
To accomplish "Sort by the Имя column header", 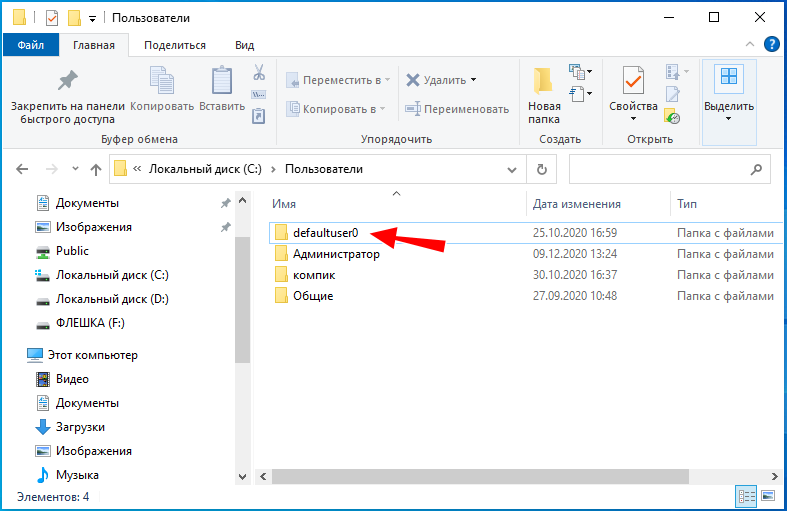I will pos(284,204).
